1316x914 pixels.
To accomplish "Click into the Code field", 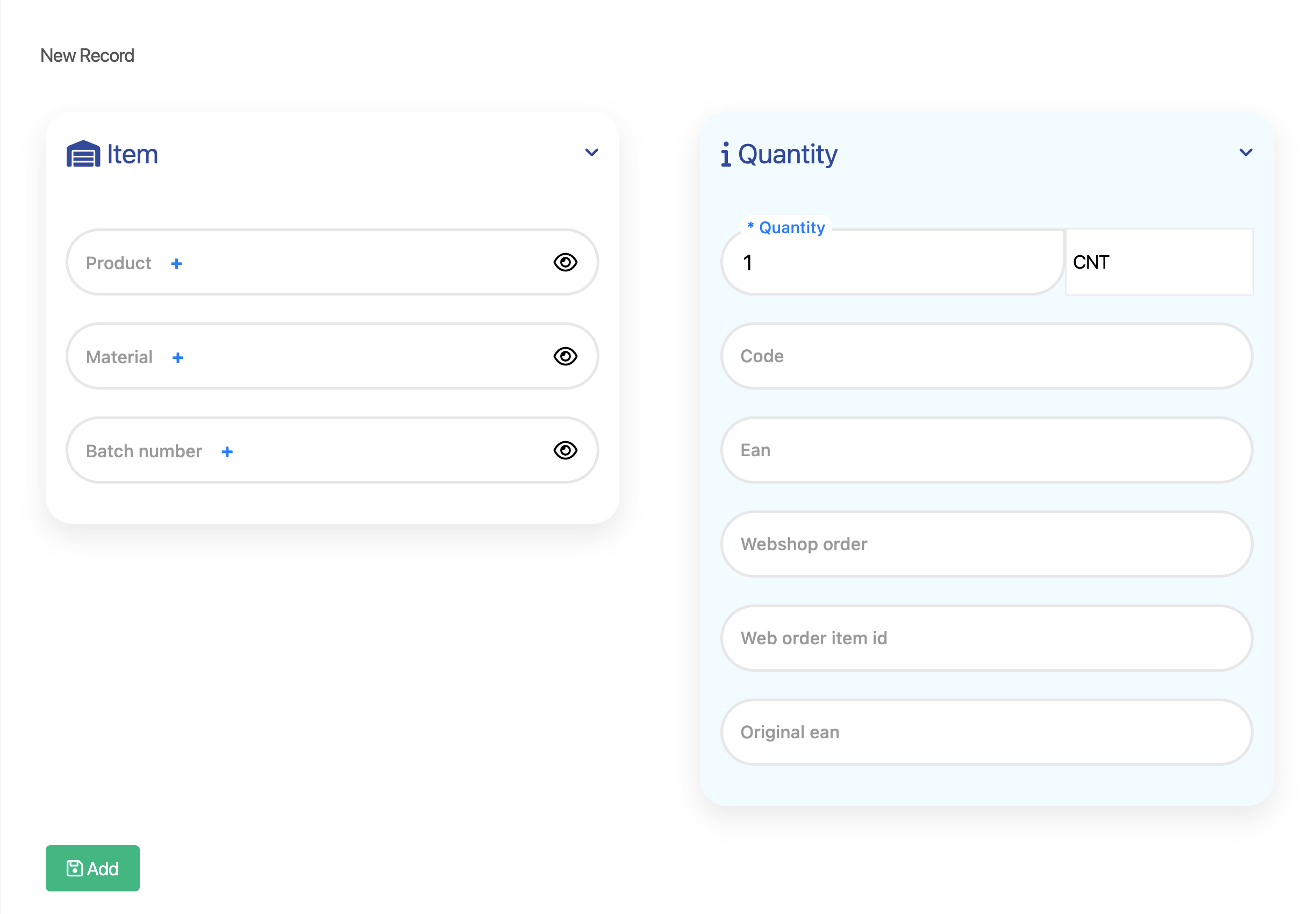I will pyautogui.click(x=986, y=356).
